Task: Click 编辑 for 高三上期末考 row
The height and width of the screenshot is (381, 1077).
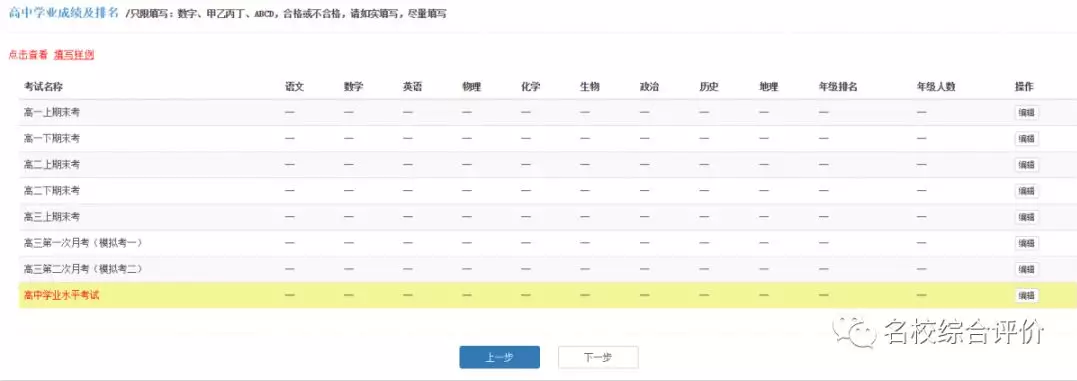Action: (1026, 217)
